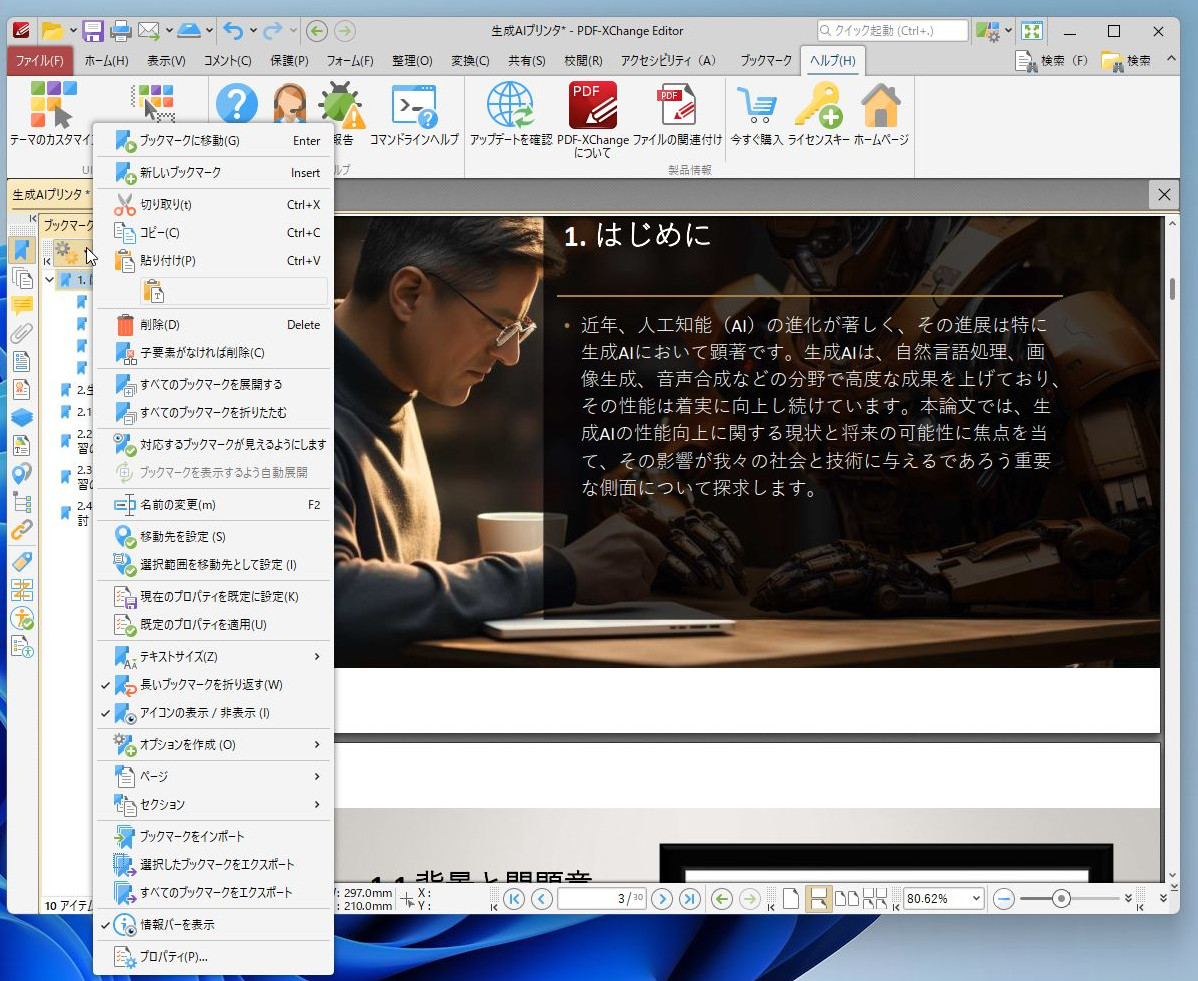Open PDF-XChangeについて
Screen dimensions: 1198x981
(x=593, y=119)
